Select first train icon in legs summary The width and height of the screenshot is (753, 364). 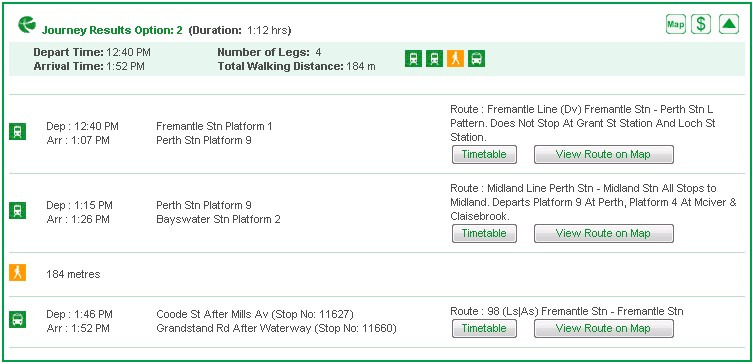413,59
